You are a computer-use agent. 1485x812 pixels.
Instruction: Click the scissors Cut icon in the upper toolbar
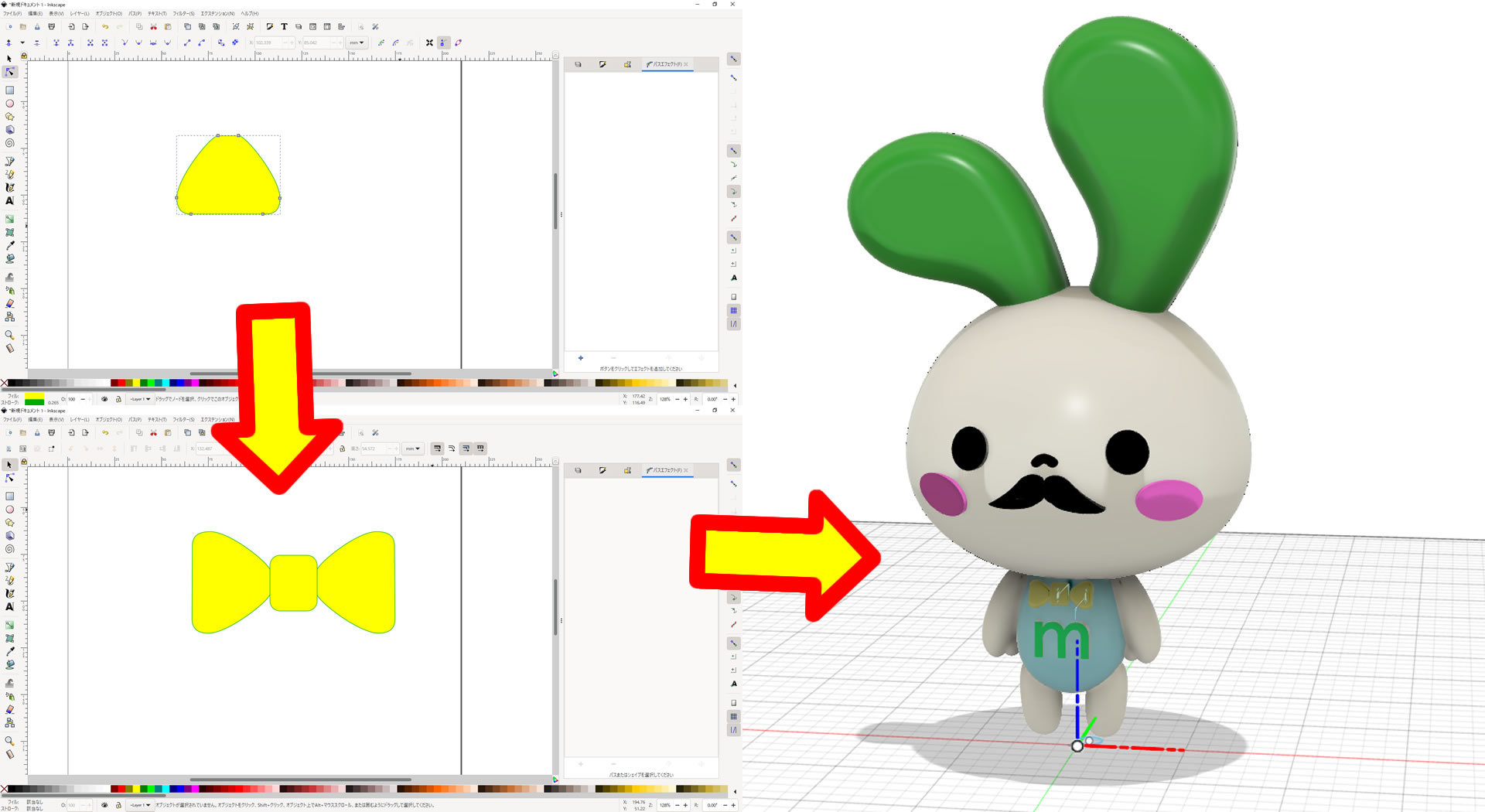[x=153, y=26]
